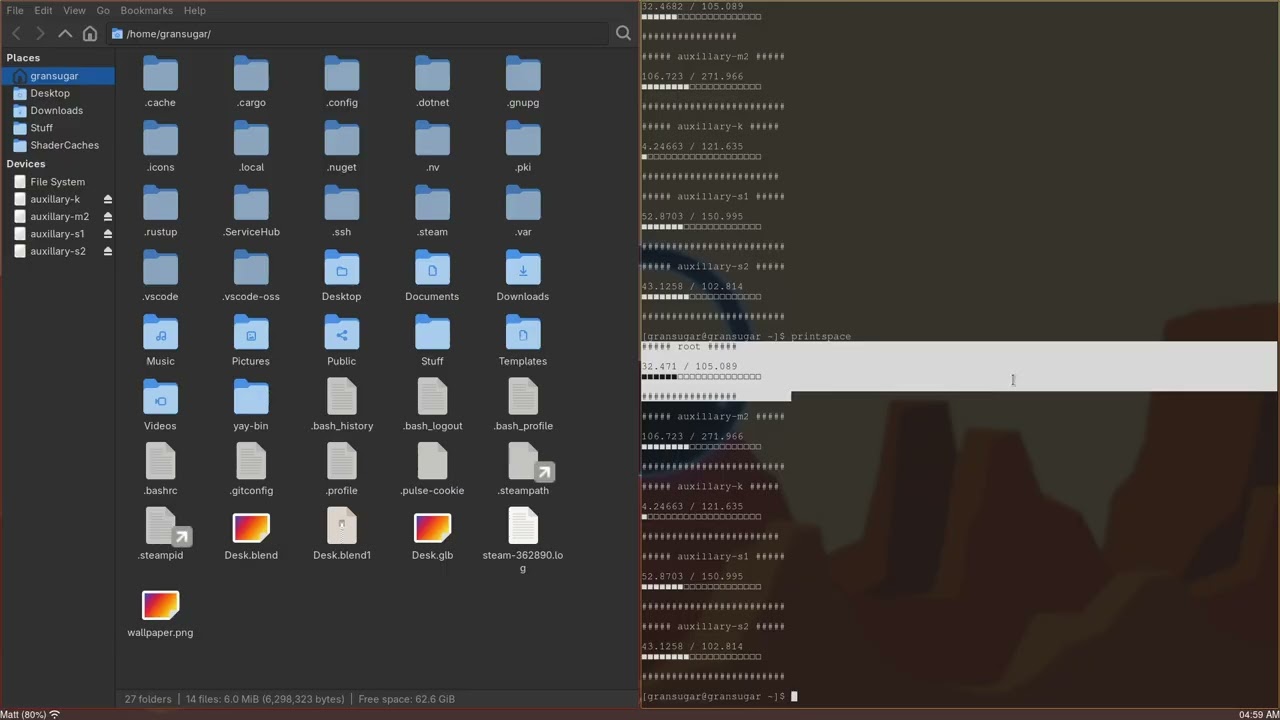
Task: Eject the auxillary-m2 drive
Action: 107,217
